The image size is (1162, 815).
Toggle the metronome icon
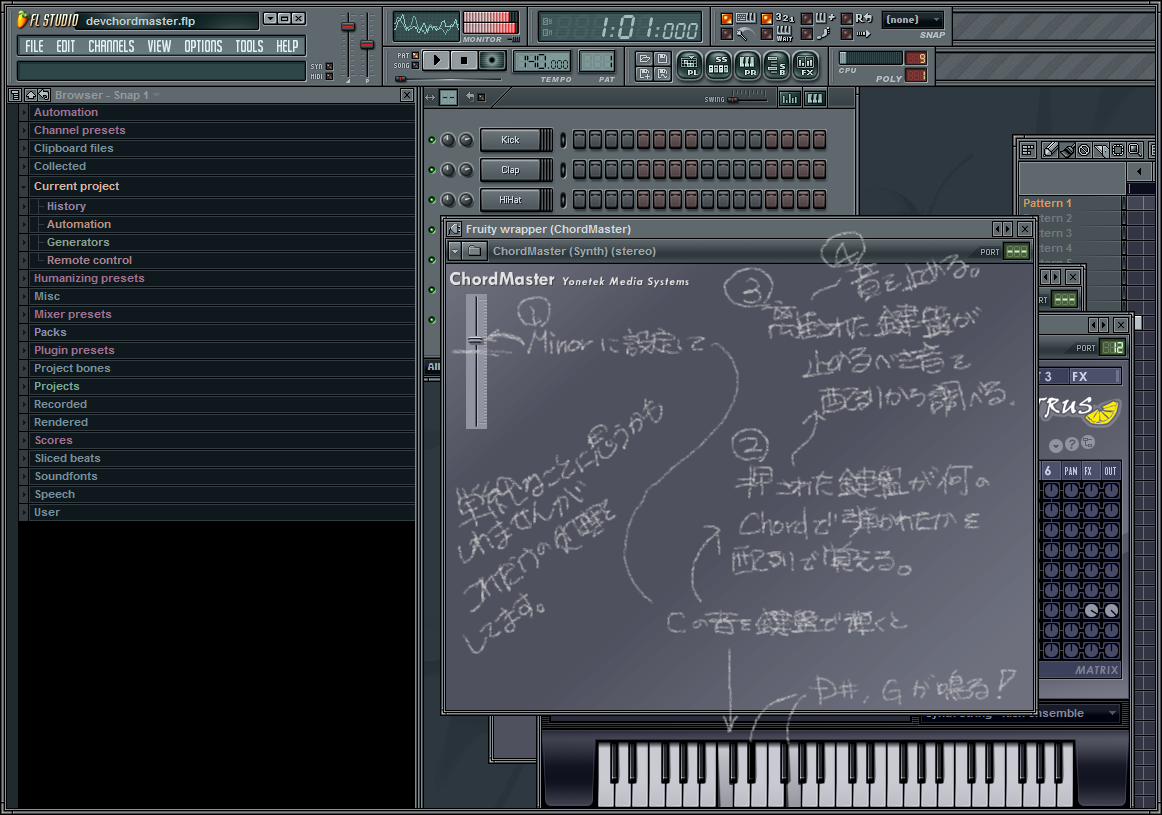pos(746,33)
